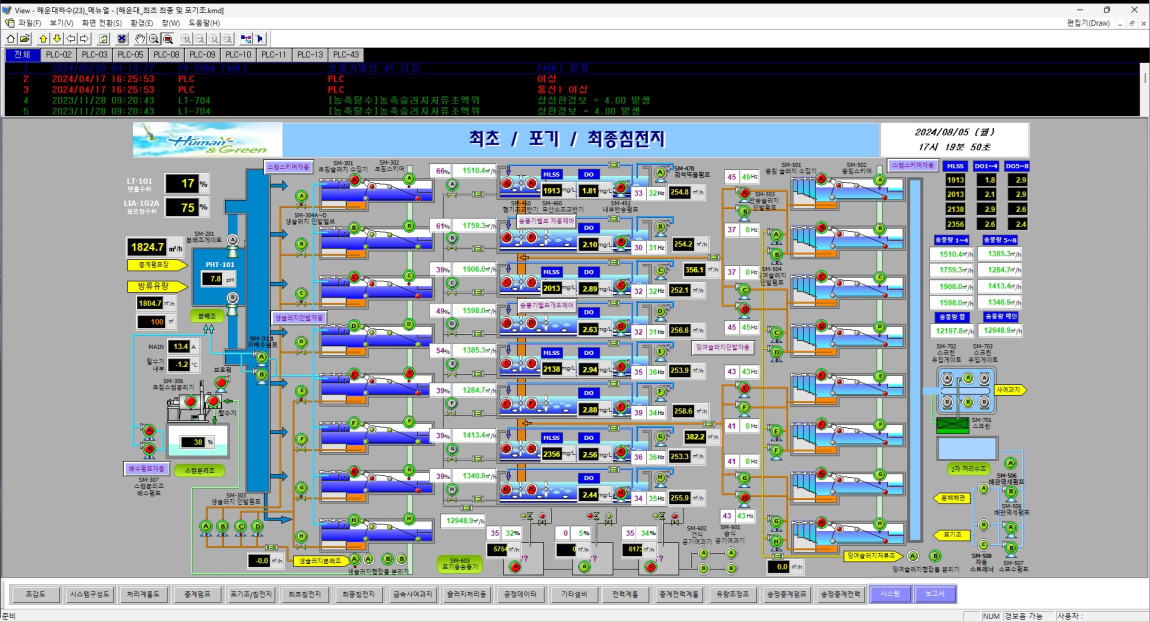The image size is (1150, 622).
Task: Select the hand pan tool
Action: (140, 38)
